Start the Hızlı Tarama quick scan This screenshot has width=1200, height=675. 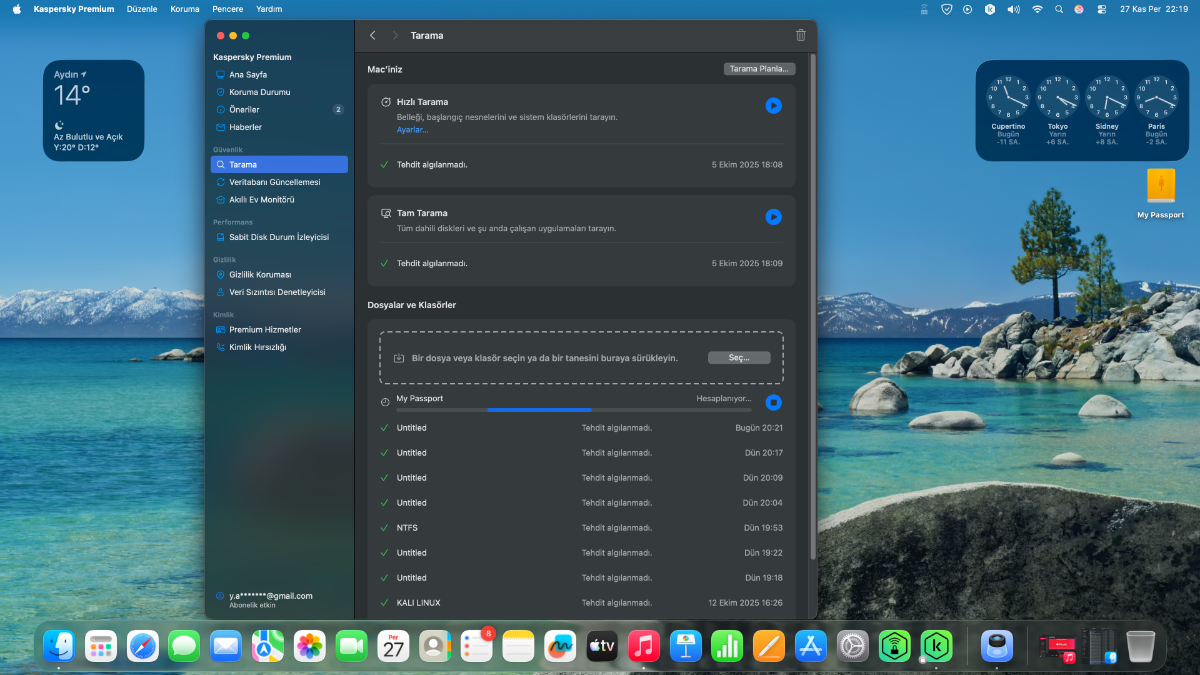(x=773, y=105)
